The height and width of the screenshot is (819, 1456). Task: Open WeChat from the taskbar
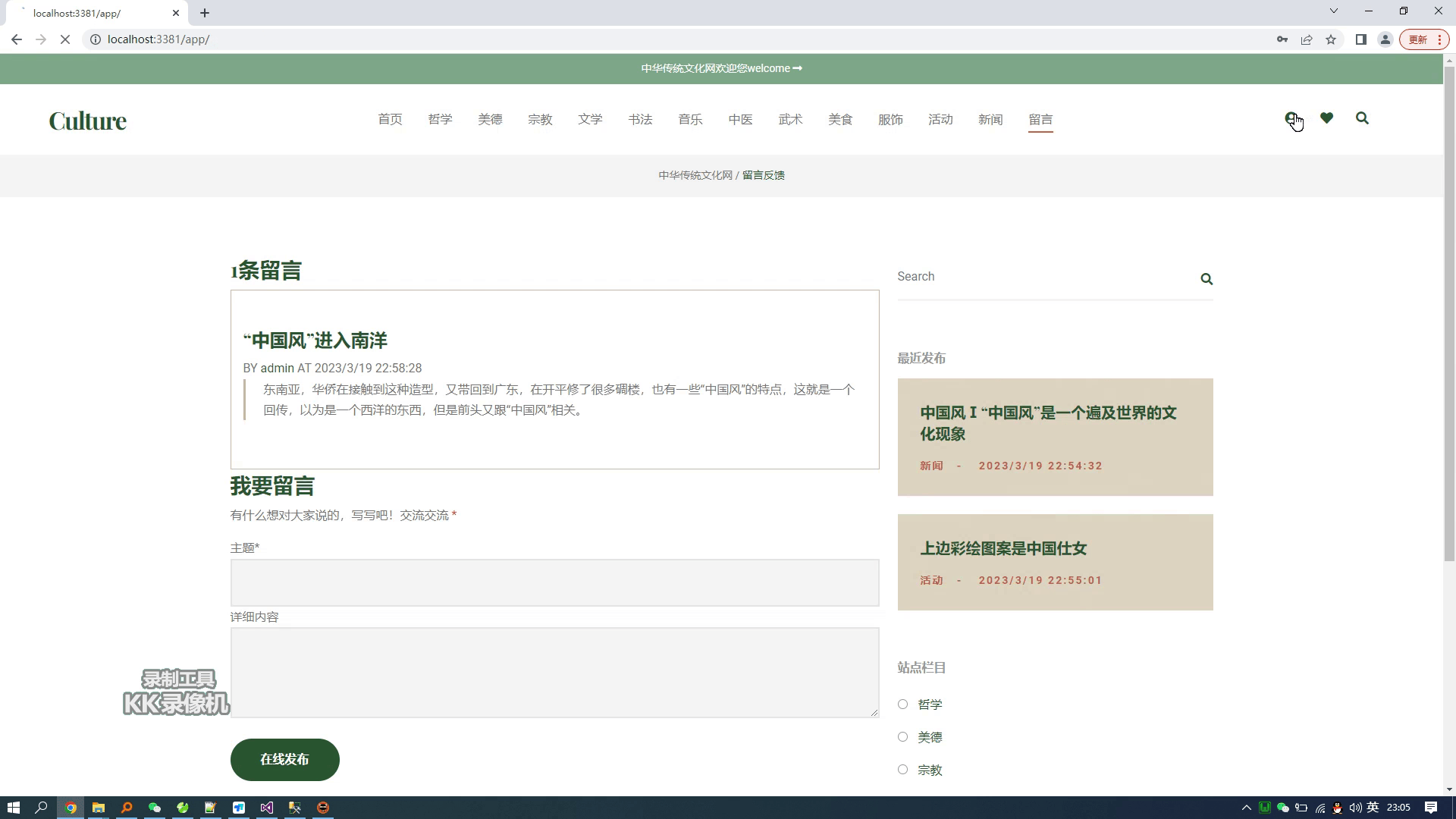click(155, 808)
